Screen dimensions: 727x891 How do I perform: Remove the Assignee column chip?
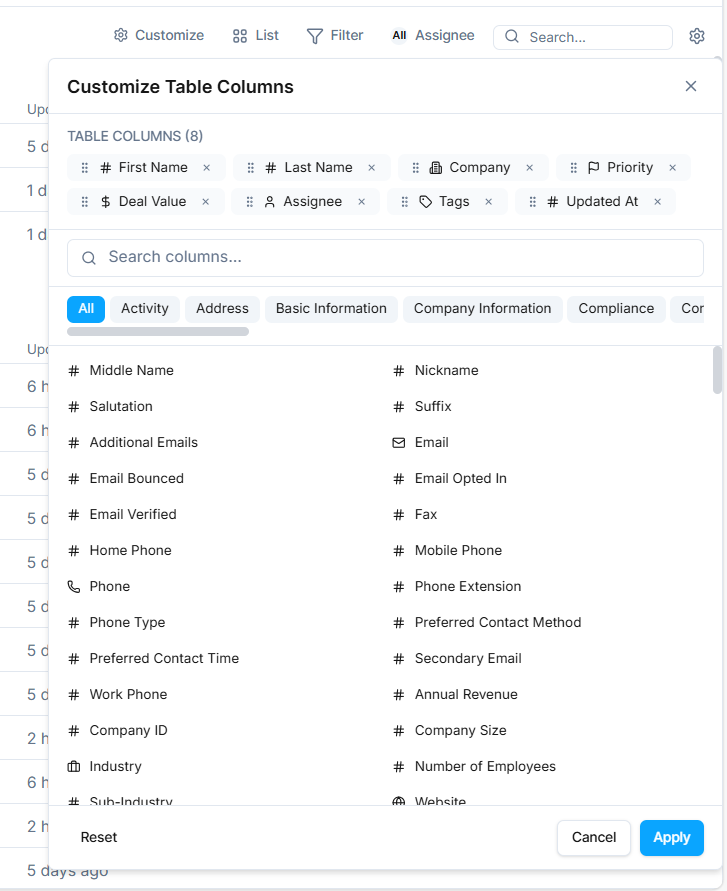[x=362, y=202]
